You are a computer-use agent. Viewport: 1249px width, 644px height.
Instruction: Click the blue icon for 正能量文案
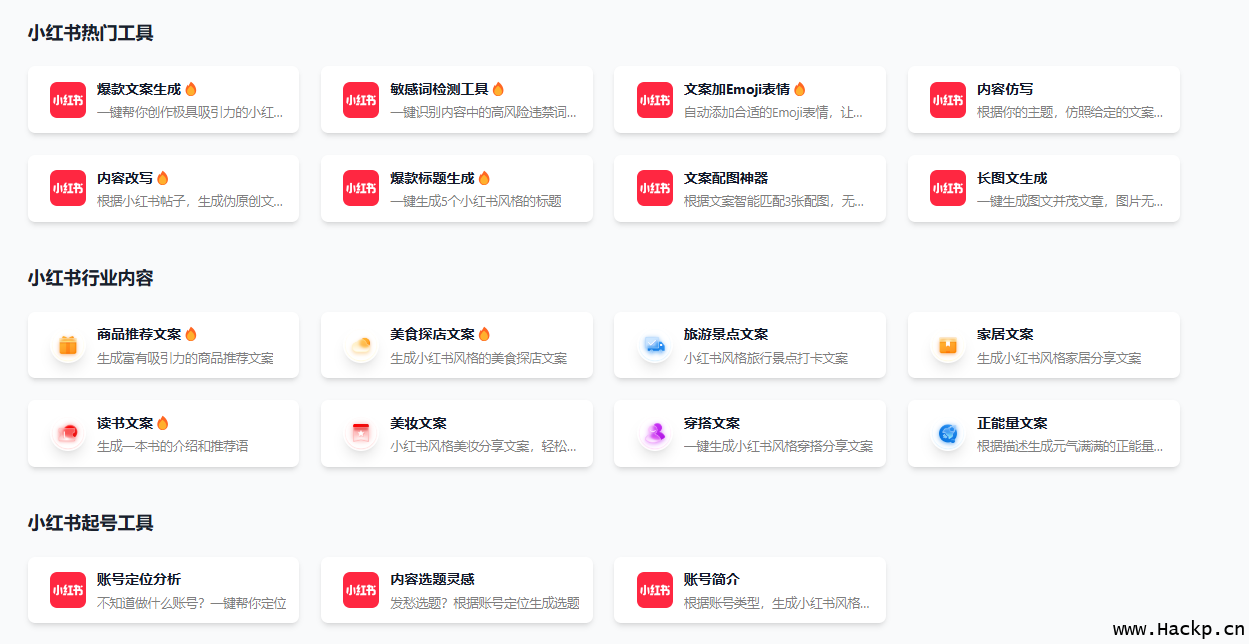[948, 434]
